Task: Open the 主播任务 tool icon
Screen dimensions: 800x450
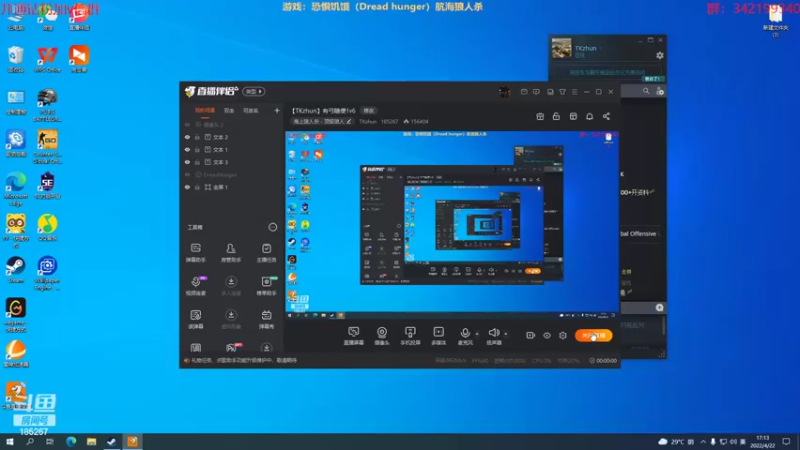Action: click(266, 253)
